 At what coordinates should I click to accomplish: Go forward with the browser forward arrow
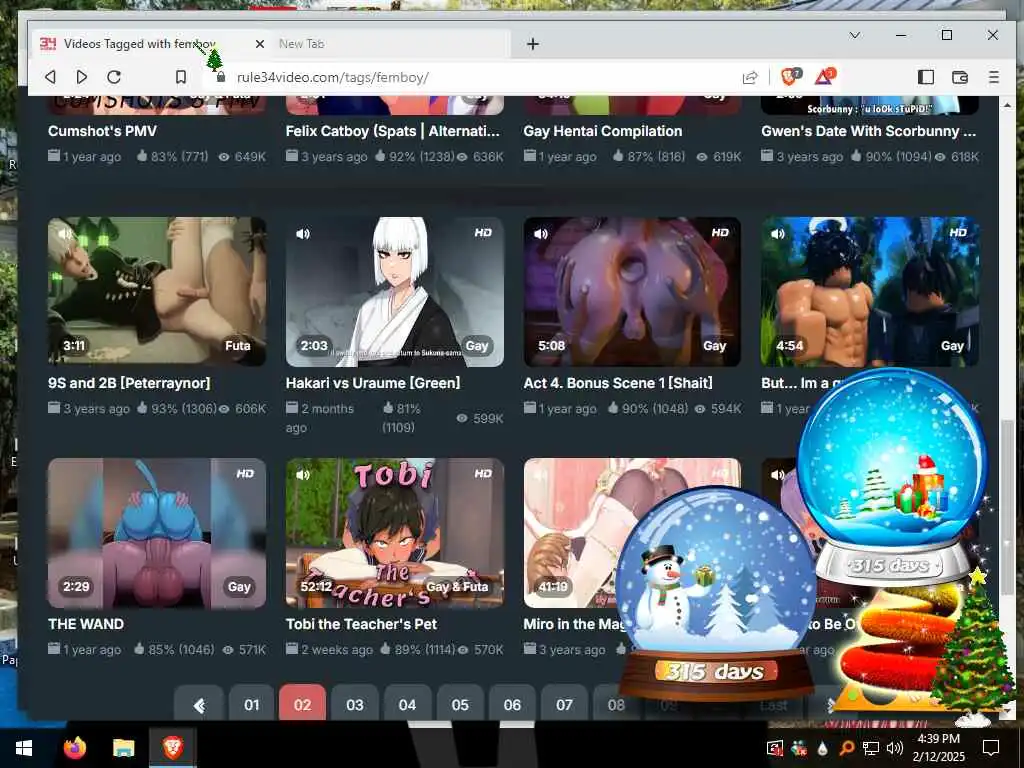(x=82, y=77)
